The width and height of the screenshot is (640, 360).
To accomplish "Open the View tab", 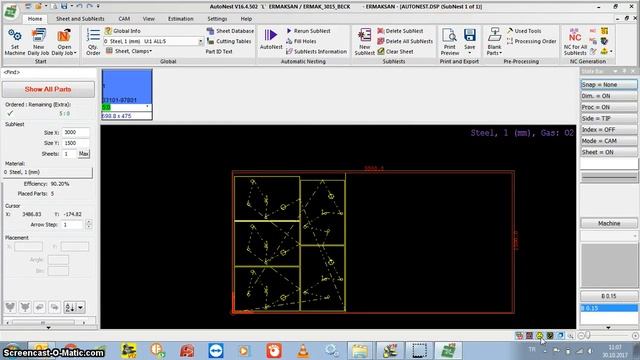I will coord(149,19).
